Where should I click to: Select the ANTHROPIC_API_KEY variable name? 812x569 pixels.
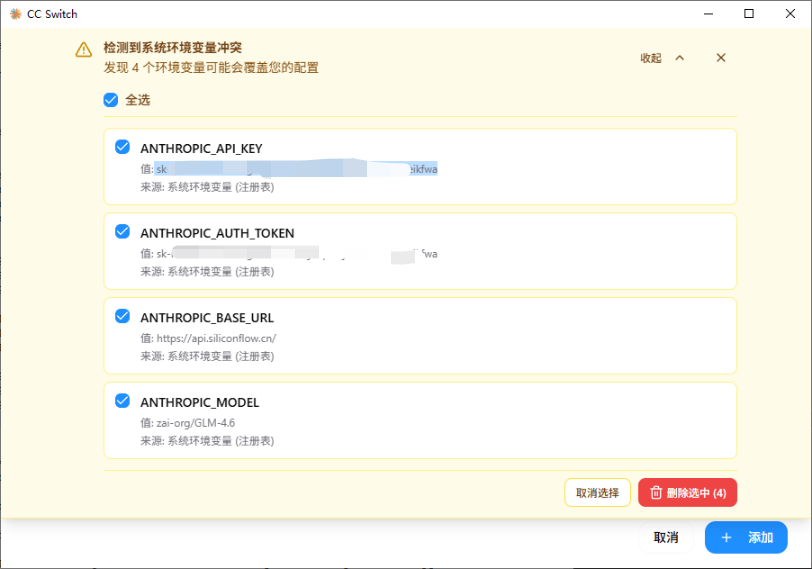[201, 149]
